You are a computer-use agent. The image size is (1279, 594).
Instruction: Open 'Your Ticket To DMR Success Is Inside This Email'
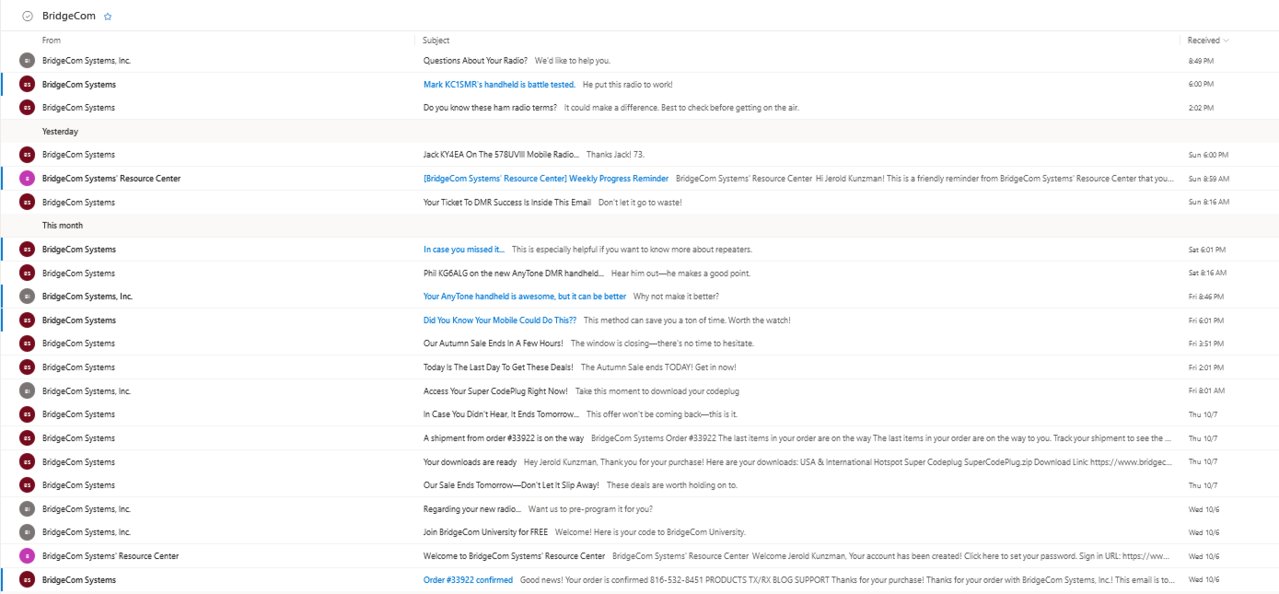(x=507, y=202)
